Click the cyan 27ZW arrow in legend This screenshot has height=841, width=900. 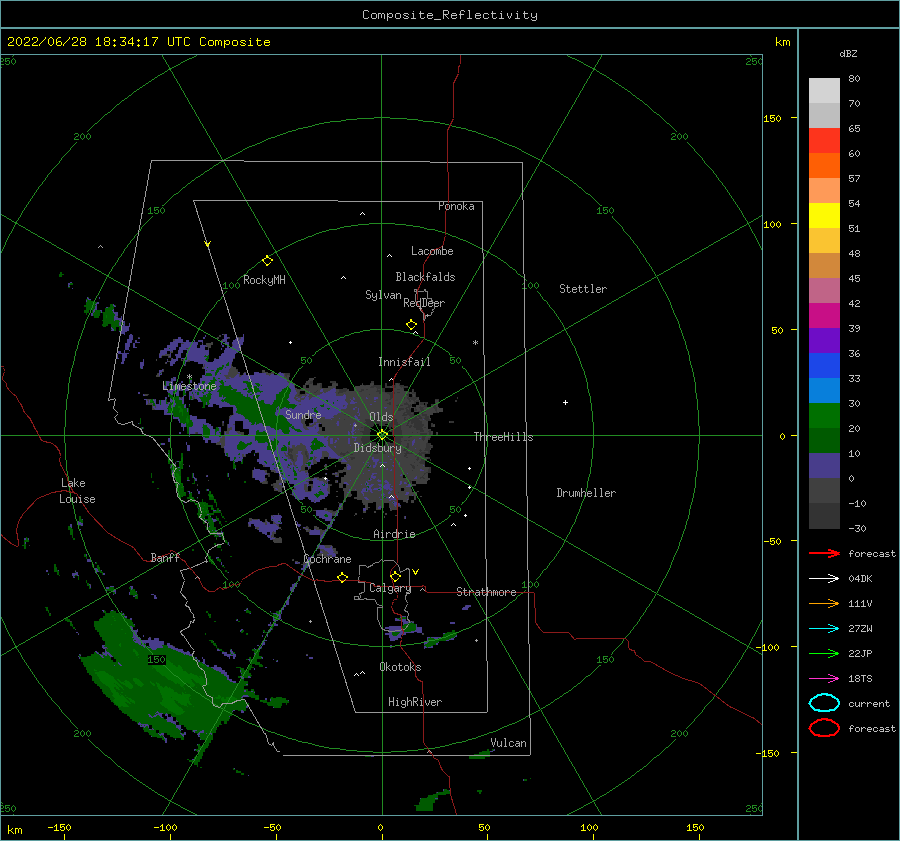(824, 629)
